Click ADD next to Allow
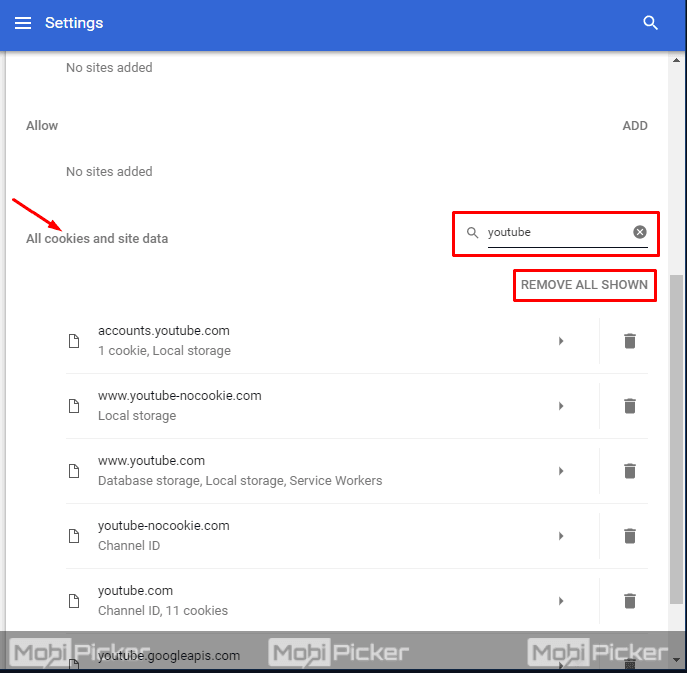Image resolution: width=687 pixels, height=673 pixels. [635, 126]
